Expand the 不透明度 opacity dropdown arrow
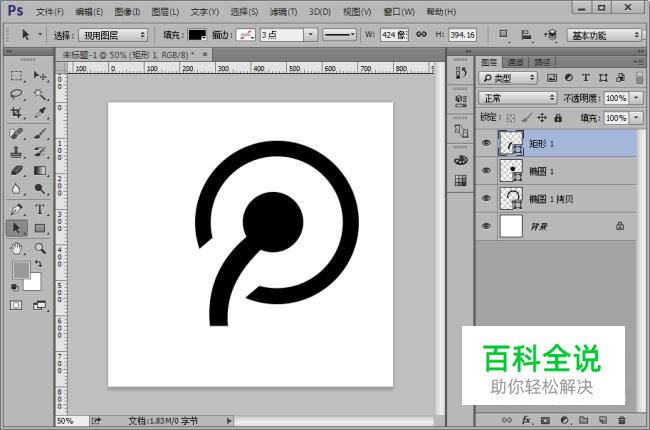The width and height of the screenshot is (650, 430). 636,98
